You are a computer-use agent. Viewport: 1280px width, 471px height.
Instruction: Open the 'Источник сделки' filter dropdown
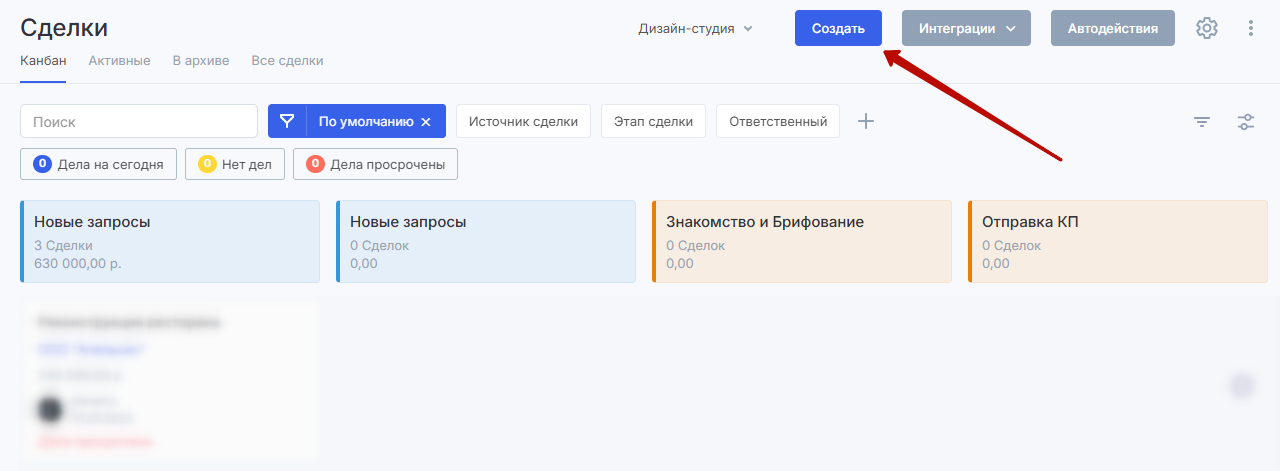pos(523,121)
